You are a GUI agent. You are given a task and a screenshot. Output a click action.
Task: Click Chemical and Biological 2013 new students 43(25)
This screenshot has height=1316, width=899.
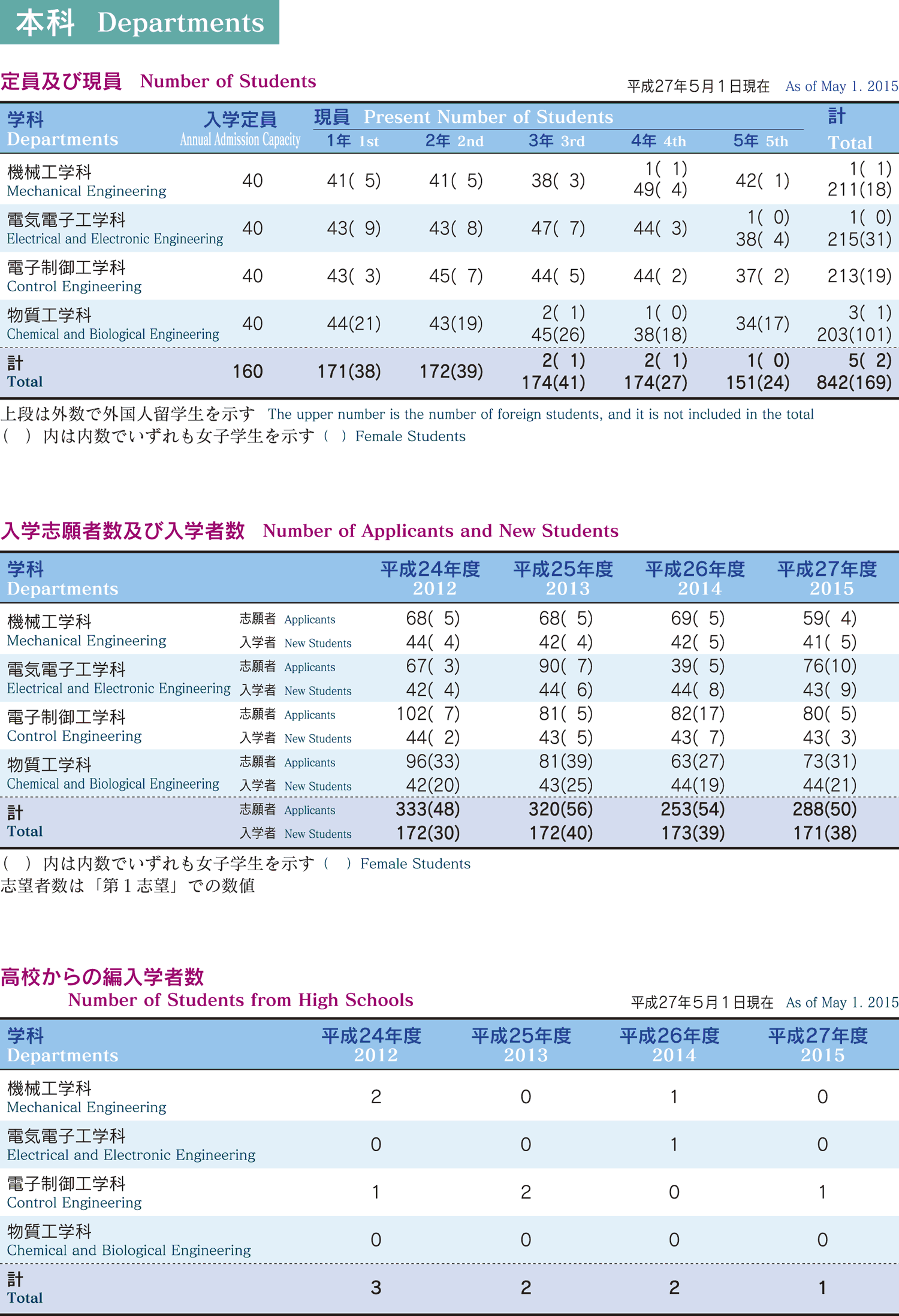566,784
